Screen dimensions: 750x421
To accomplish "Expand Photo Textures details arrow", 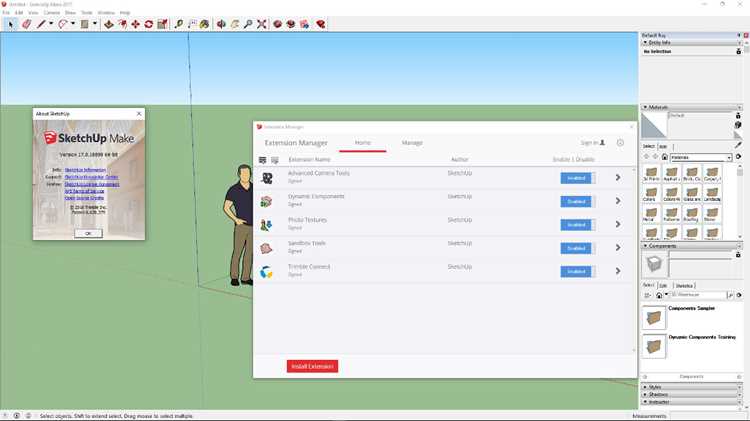I will (618, 224).
